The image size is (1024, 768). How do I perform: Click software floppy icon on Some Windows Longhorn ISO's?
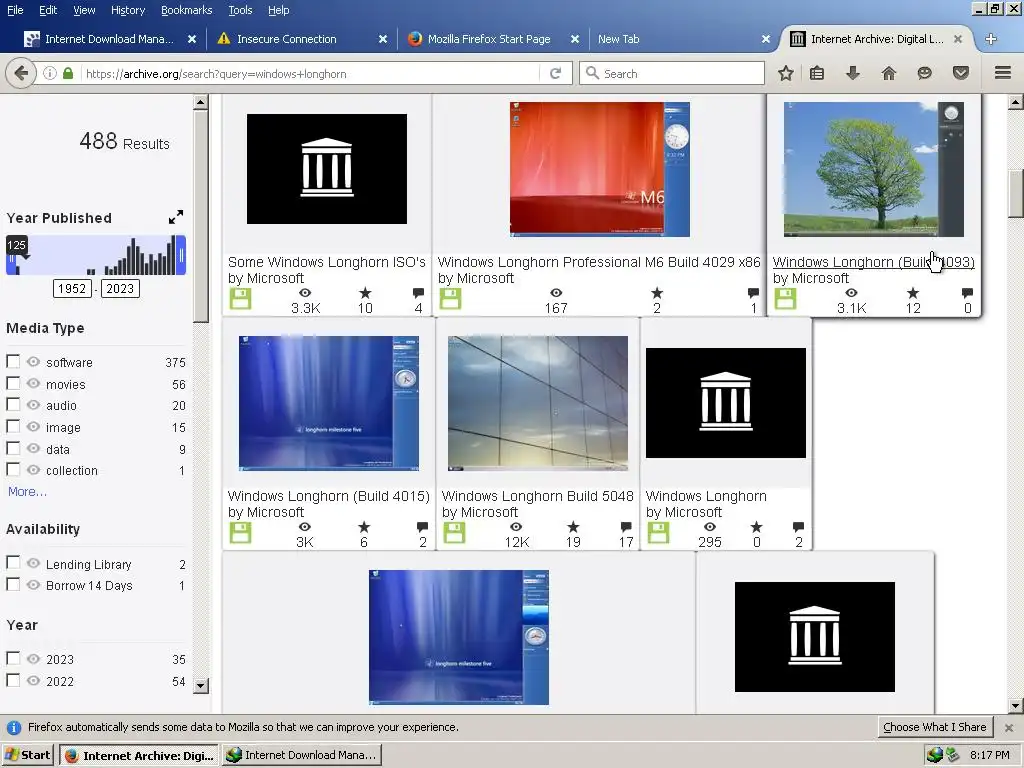[240, 299]
